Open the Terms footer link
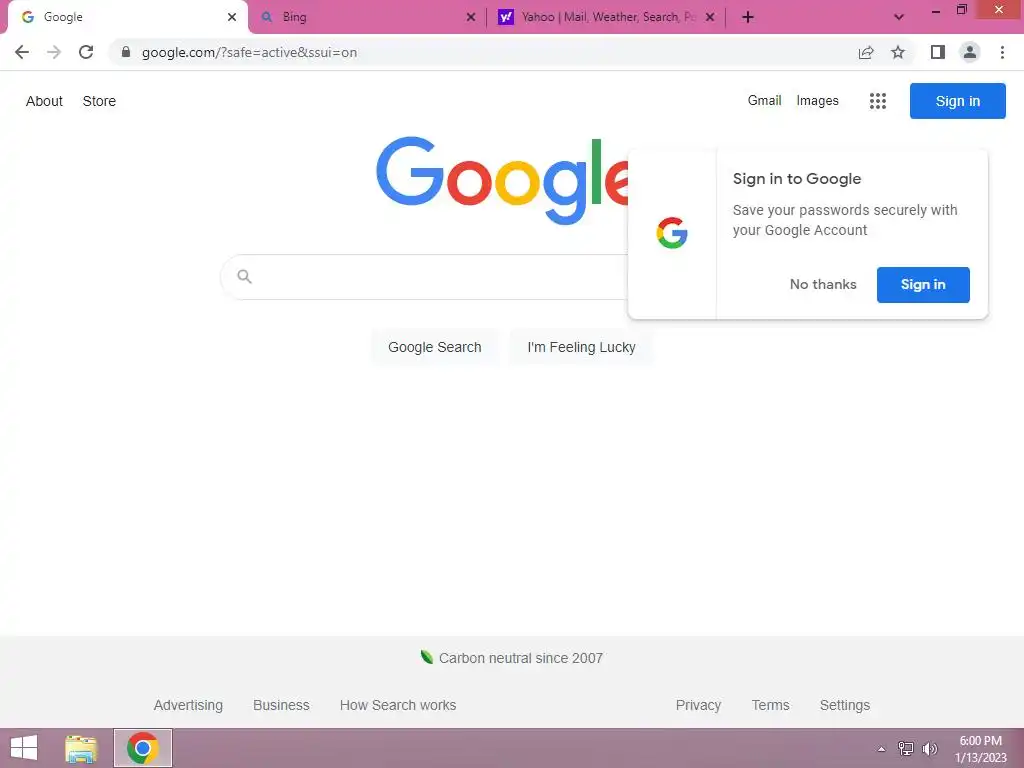Image resolution: width=1024 pixels, height=768 pixels. click(x=770, y=705)
